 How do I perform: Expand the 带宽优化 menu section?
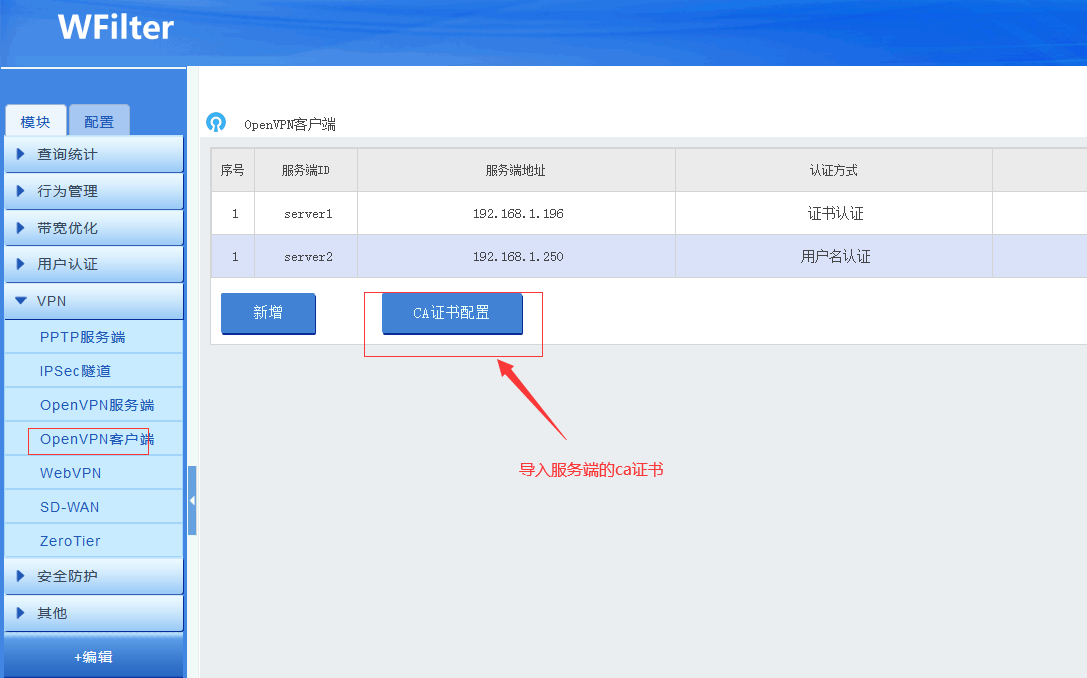click(93, 228)
